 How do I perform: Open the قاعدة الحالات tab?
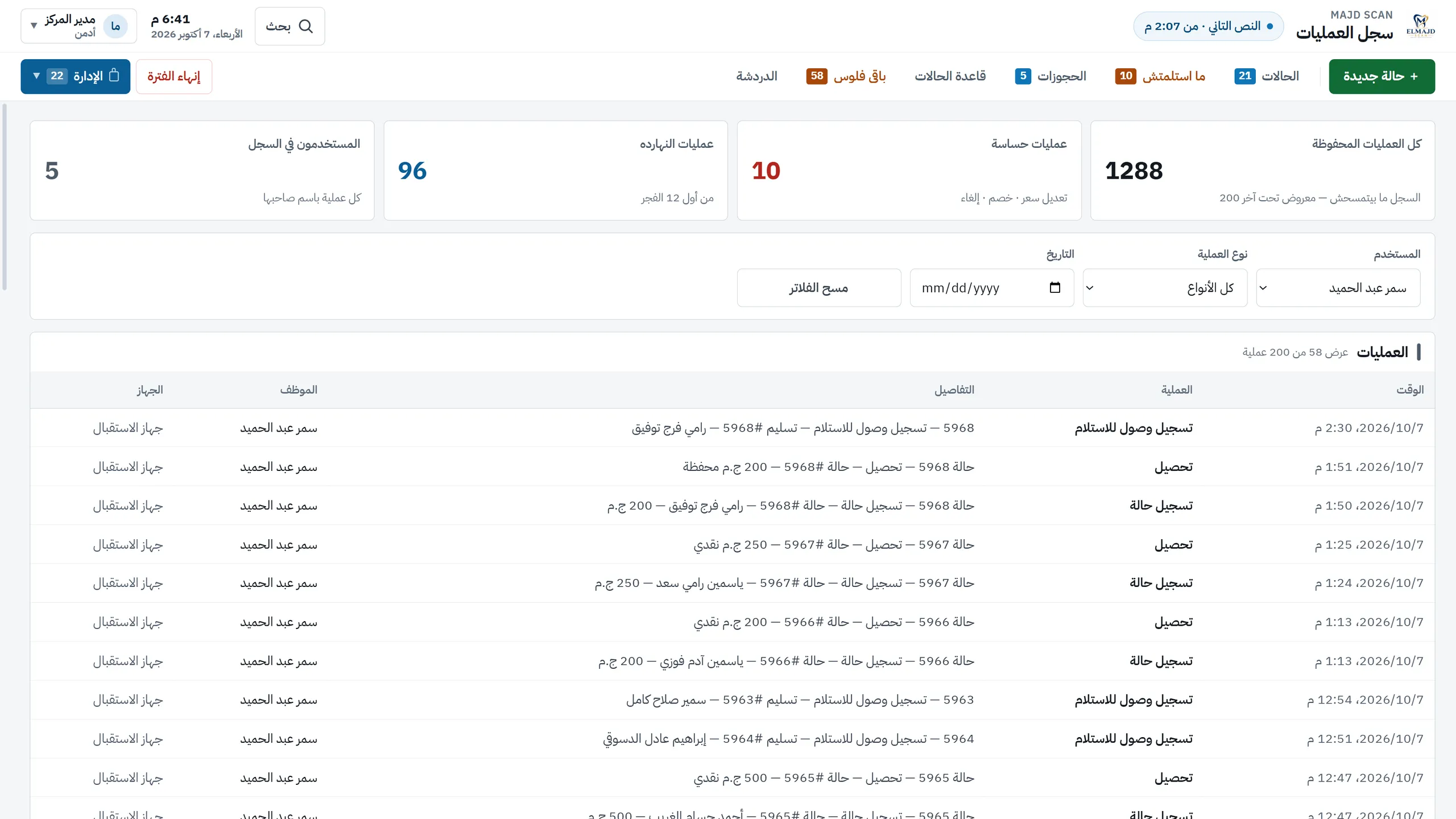click(x=950, y=76)
